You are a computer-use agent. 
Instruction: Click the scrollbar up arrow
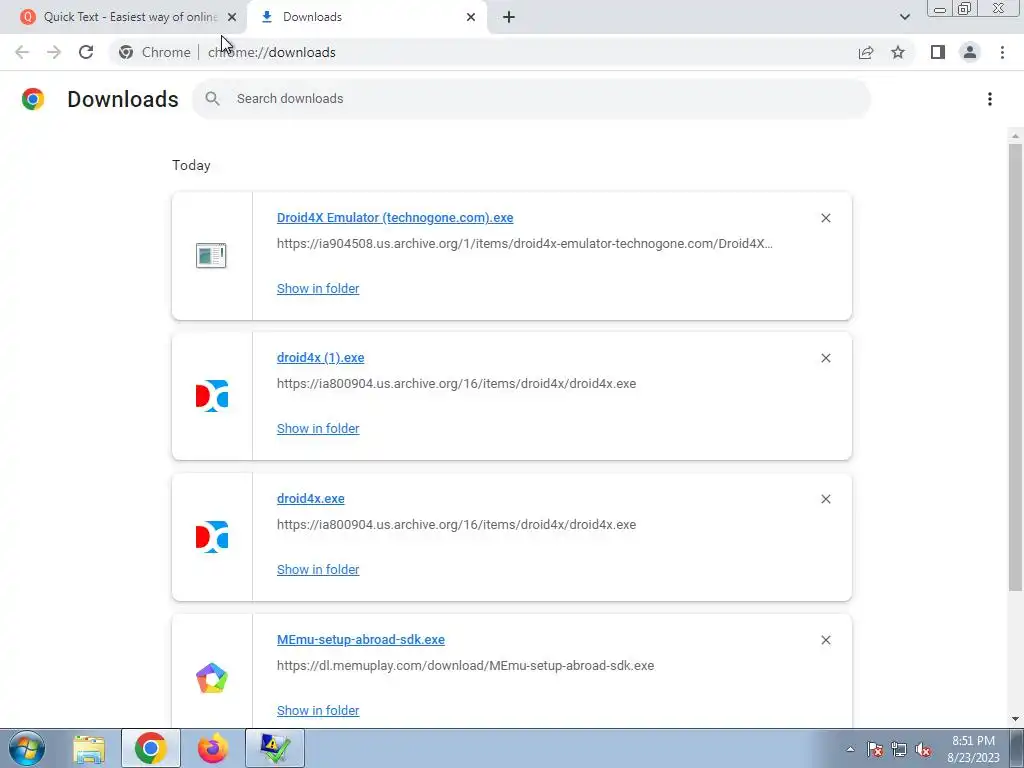[x=1015, y=136]
